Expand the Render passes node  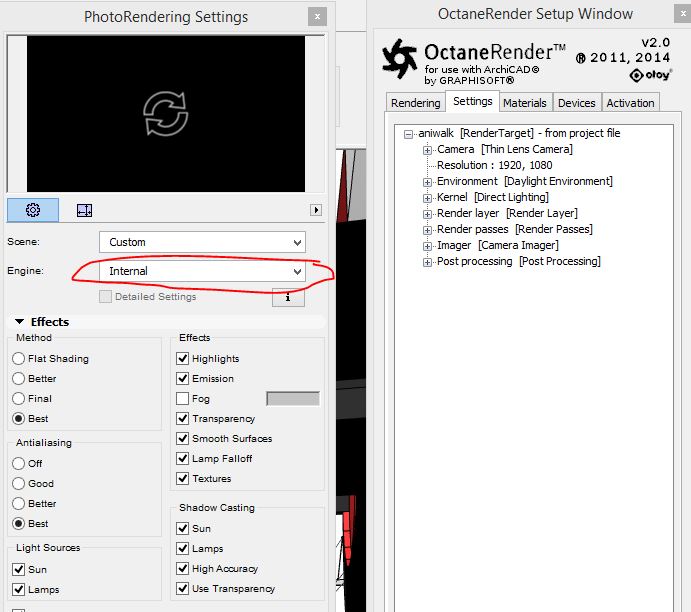(427, 230)
